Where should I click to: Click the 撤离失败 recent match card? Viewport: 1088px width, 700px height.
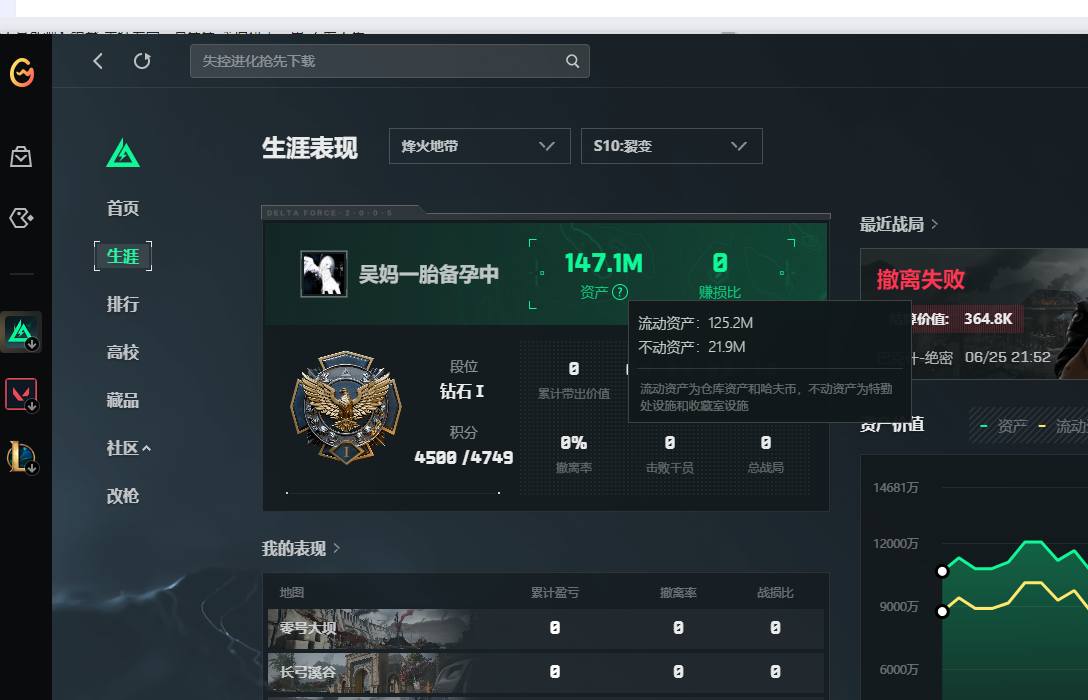coord(974,314)
